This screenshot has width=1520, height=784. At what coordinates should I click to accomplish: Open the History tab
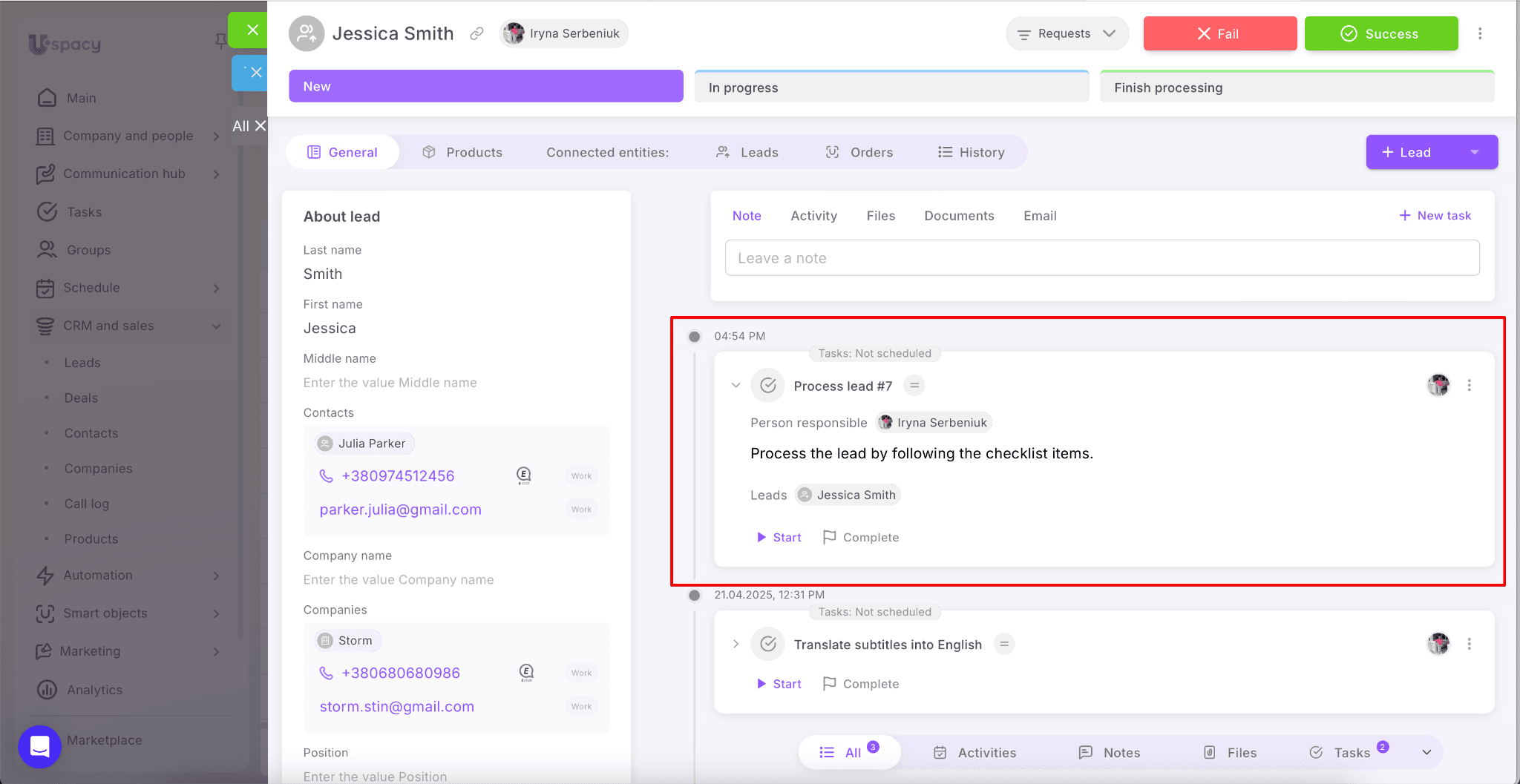click(x=971, y=152)
